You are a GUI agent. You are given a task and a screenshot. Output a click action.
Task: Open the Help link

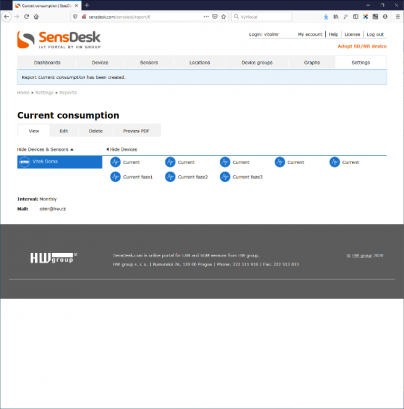coord(333,34)
